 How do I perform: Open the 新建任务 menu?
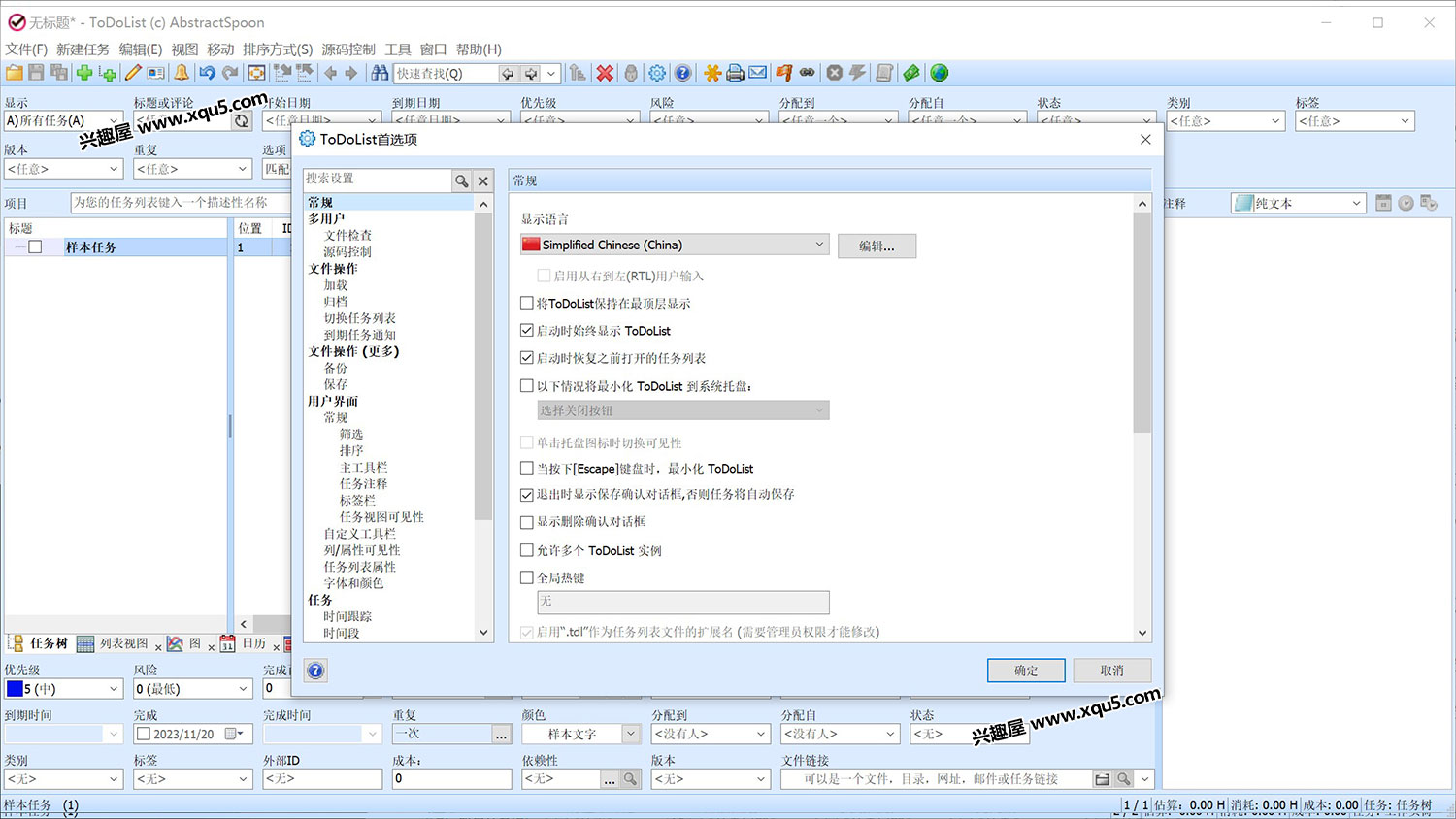pos(83,49)
